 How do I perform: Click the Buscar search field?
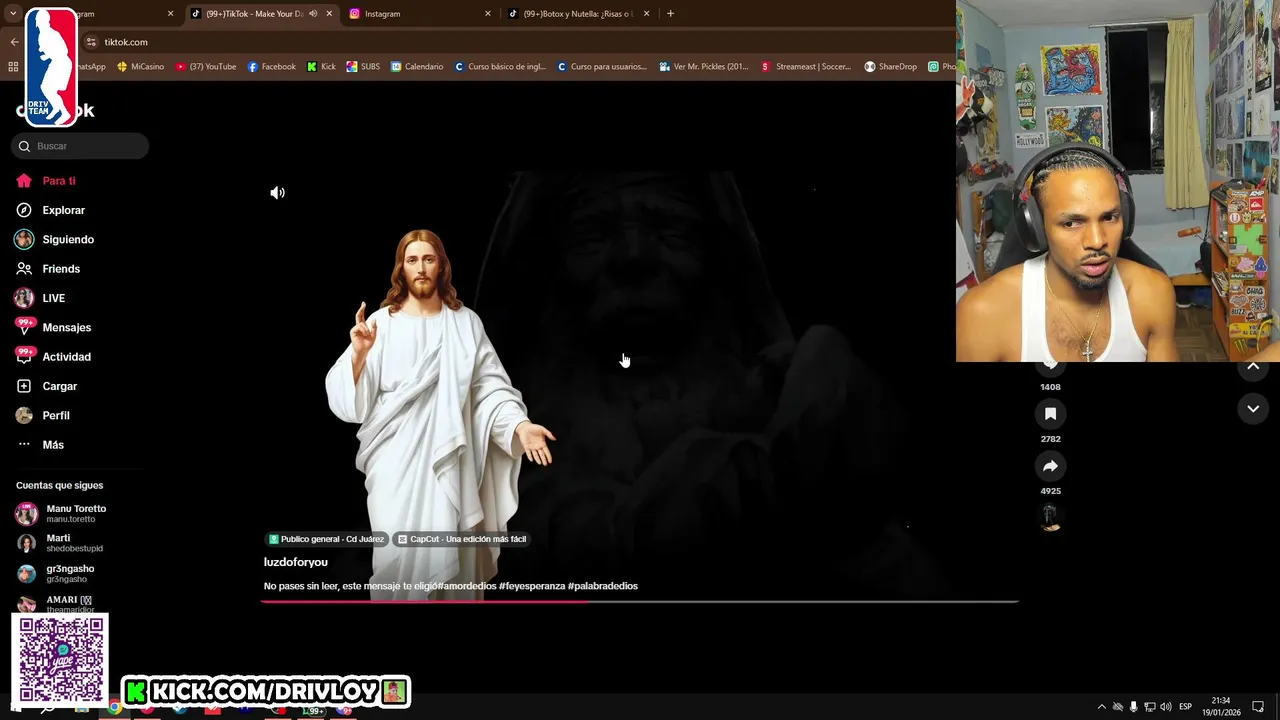coord(80,146)
